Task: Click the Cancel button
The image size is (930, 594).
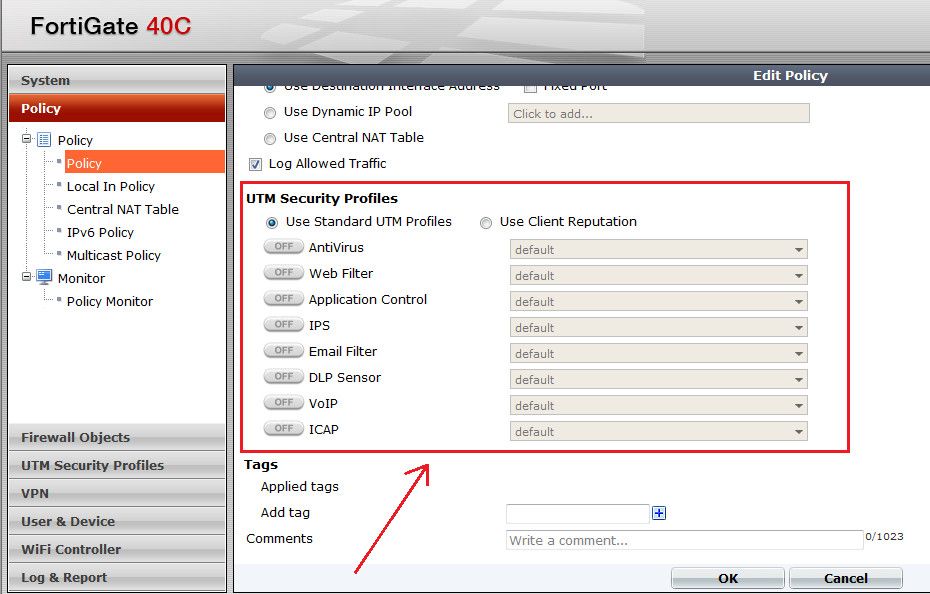Action: click(x=846, y=578)
